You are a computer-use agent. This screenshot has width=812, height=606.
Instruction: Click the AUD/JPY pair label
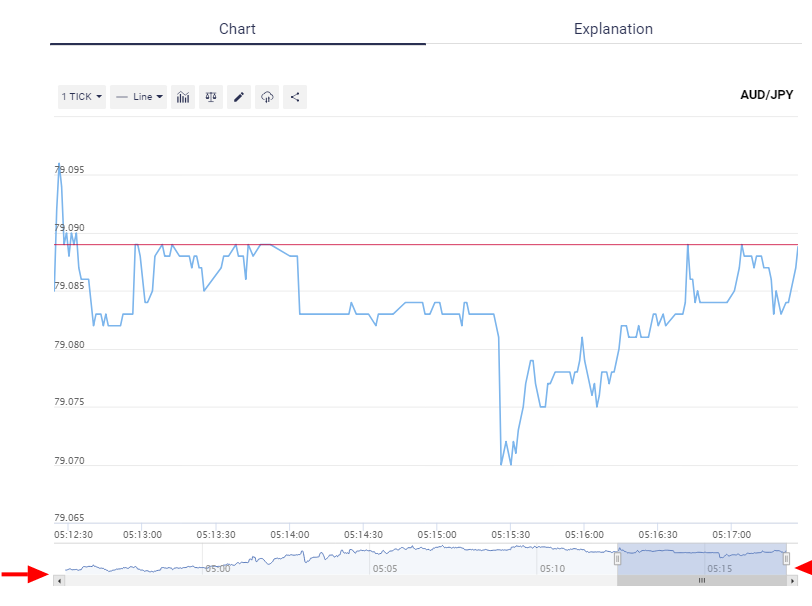pyautogui.click(x=765, y=94)
